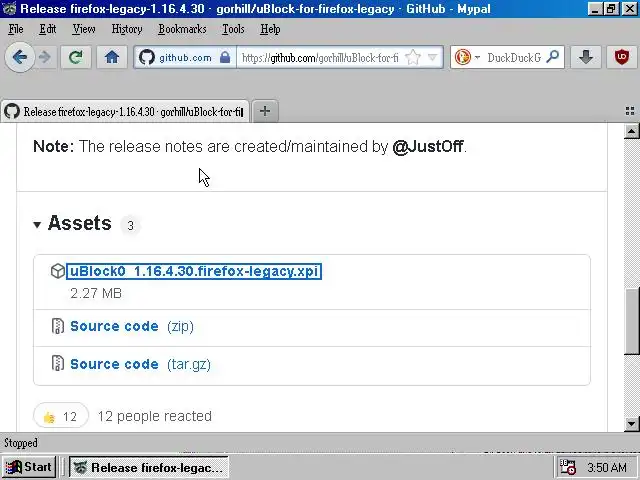Open the URL history dropdown arrow
This screenshot has height=480, width=640.
(x=433, y=58)
